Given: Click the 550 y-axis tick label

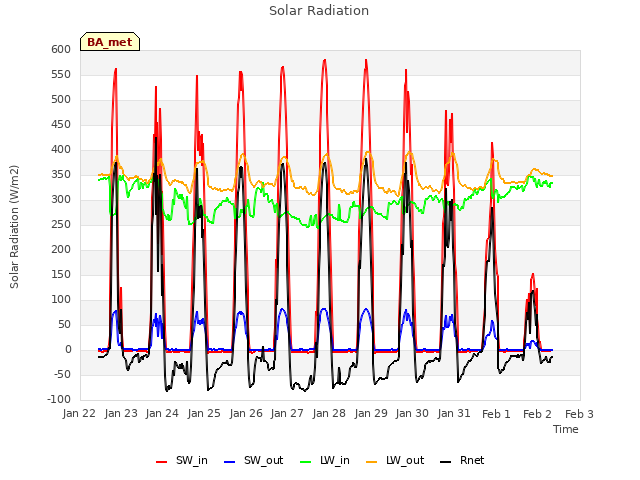Looking at the screenshot, I should [x=61, y=75].
